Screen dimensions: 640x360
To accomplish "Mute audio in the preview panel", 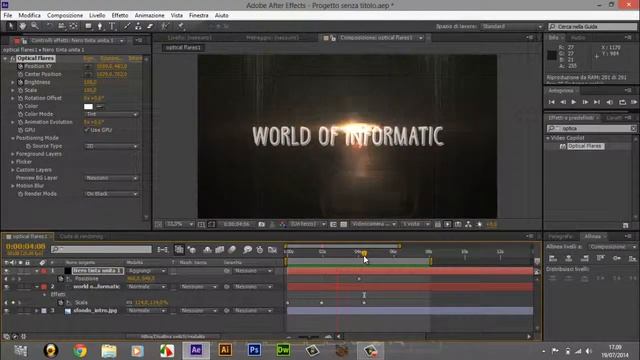I will (609, 102).
